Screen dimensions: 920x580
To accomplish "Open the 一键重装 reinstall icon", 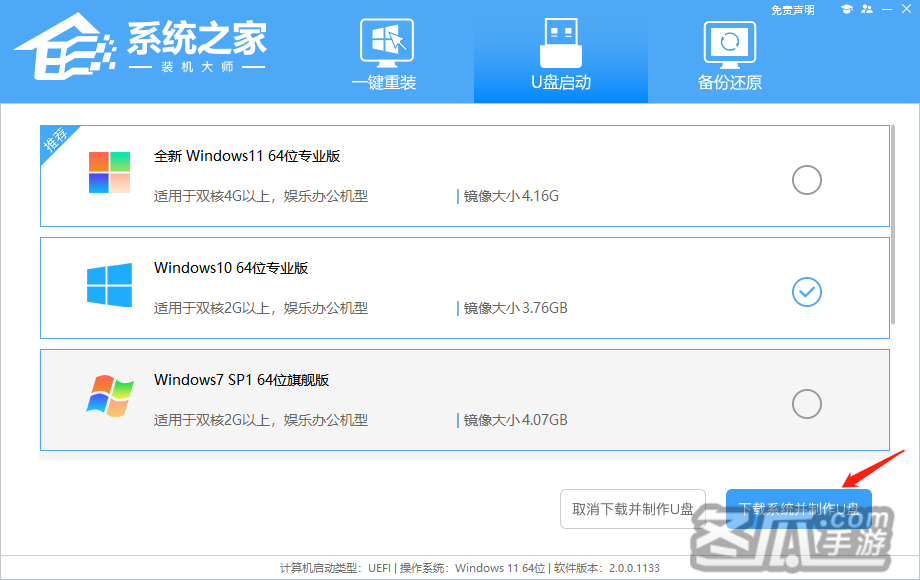I will [x=384, y=44].
